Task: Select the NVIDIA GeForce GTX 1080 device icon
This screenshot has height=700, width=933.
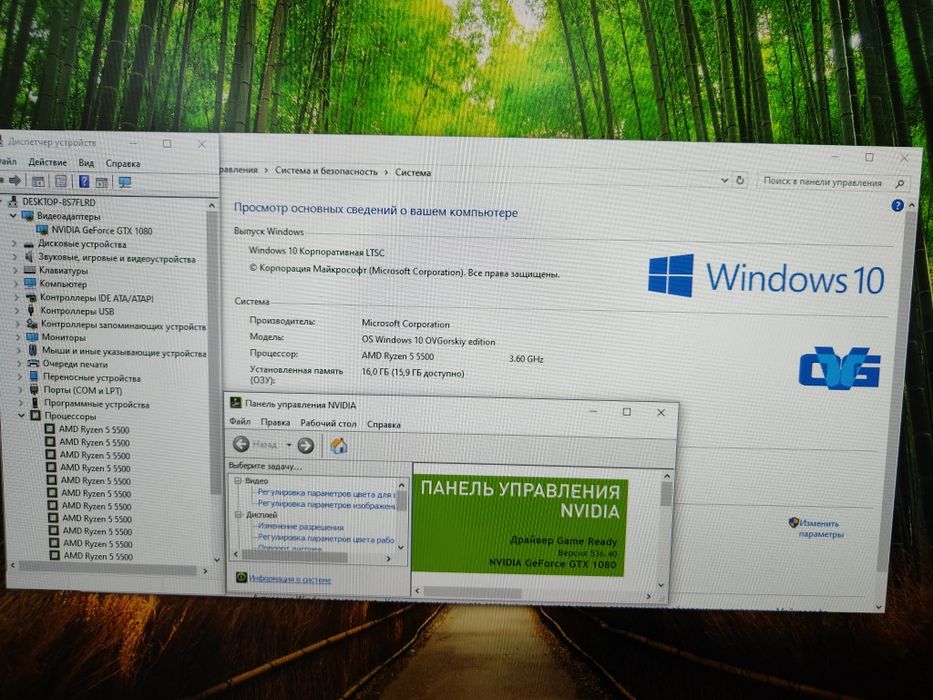Action: (42, 230)
